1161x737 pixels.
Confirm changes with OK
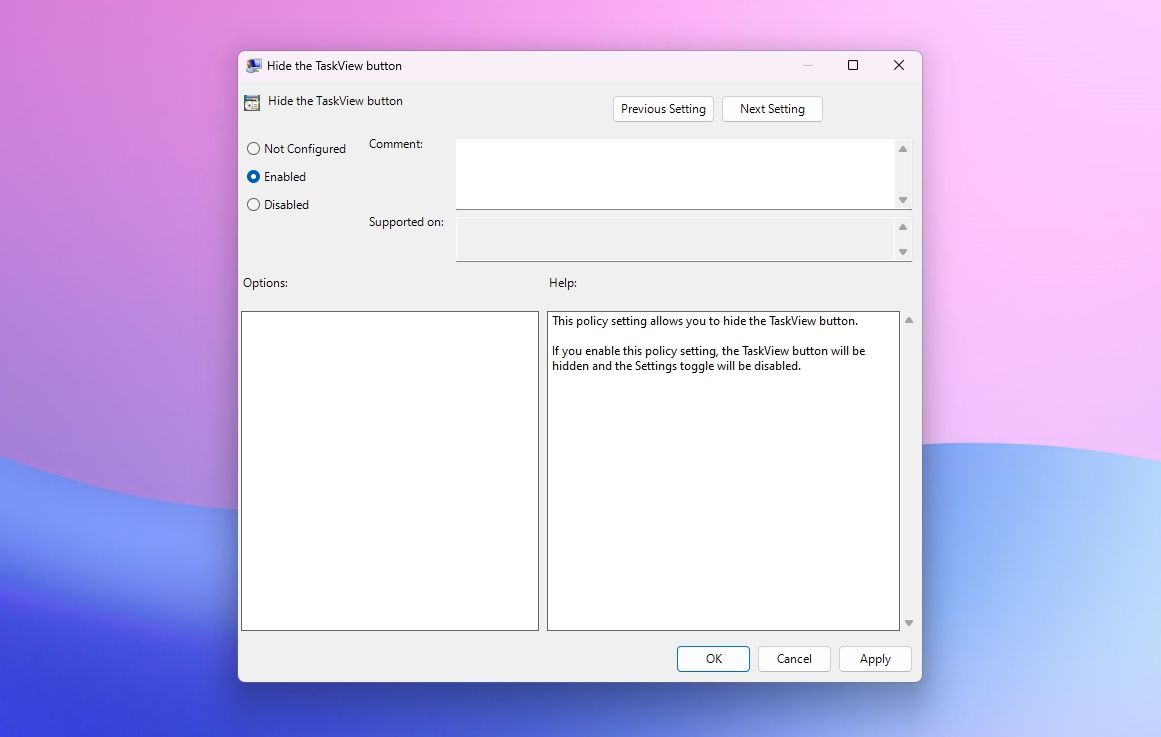click(712, 658)
